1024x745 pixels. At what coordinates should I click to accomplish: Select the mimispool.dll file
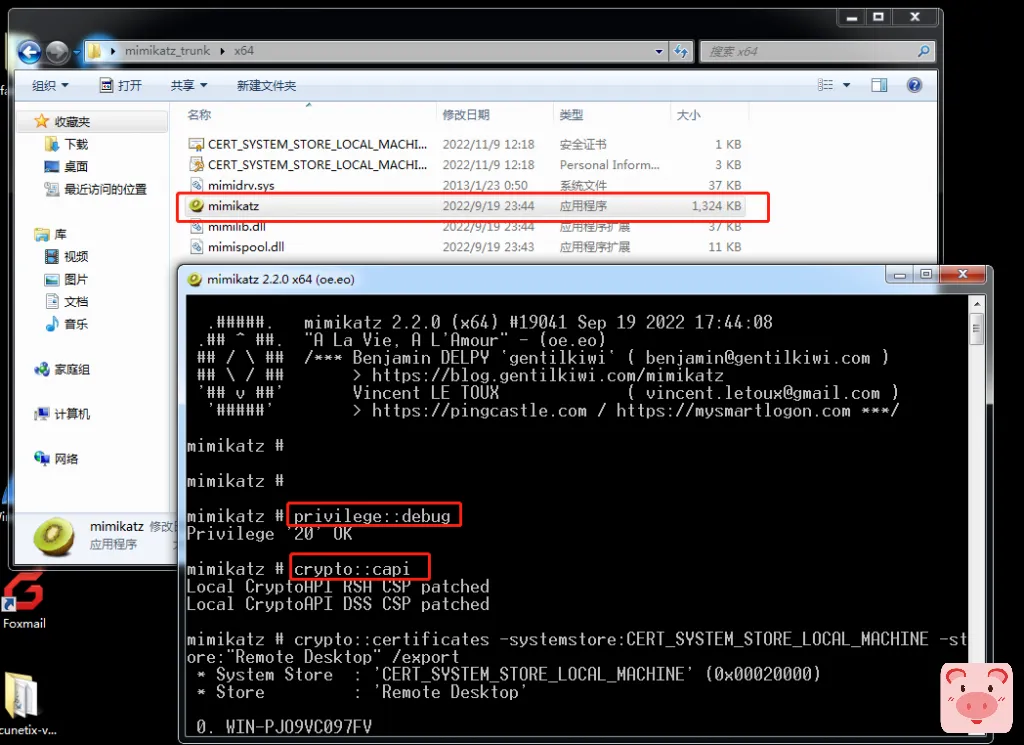pyautogui.click(x=465, y=247)
